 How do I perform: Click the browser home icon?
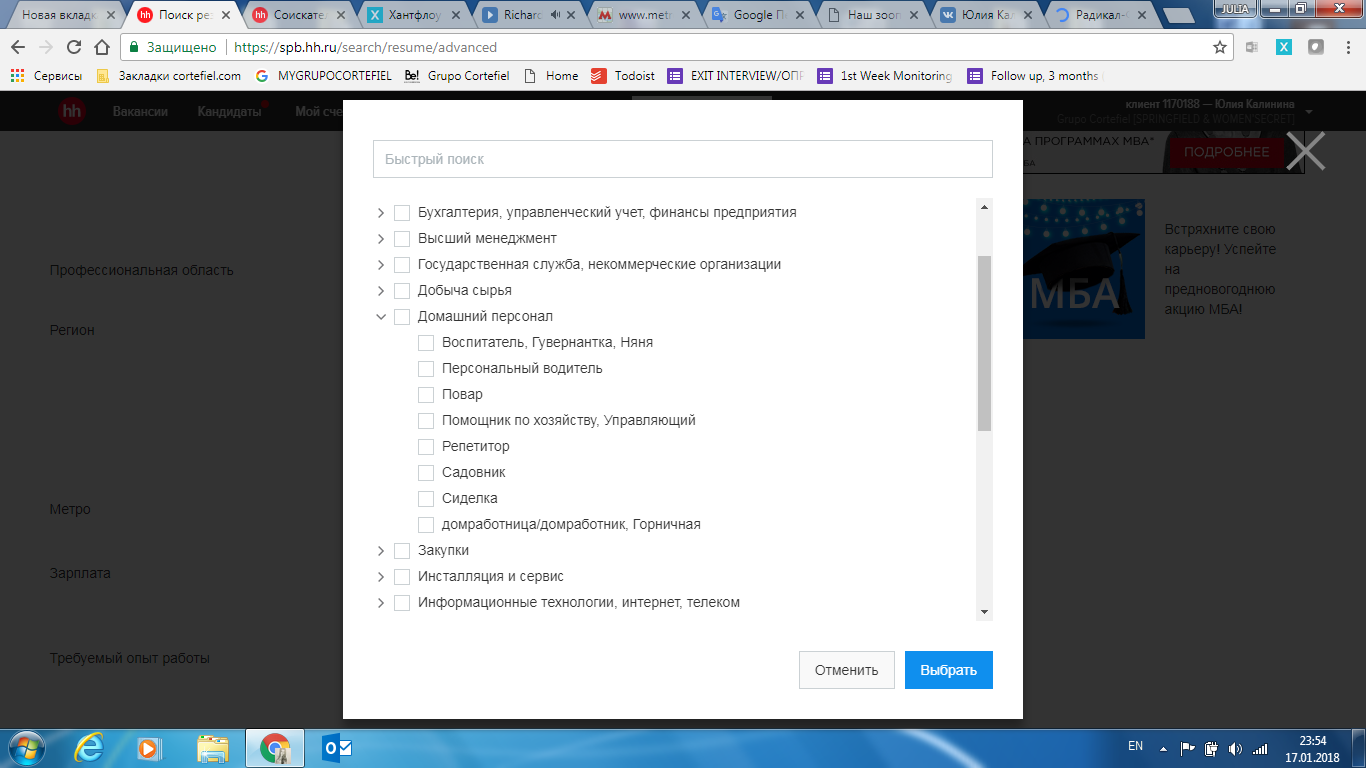101,47
